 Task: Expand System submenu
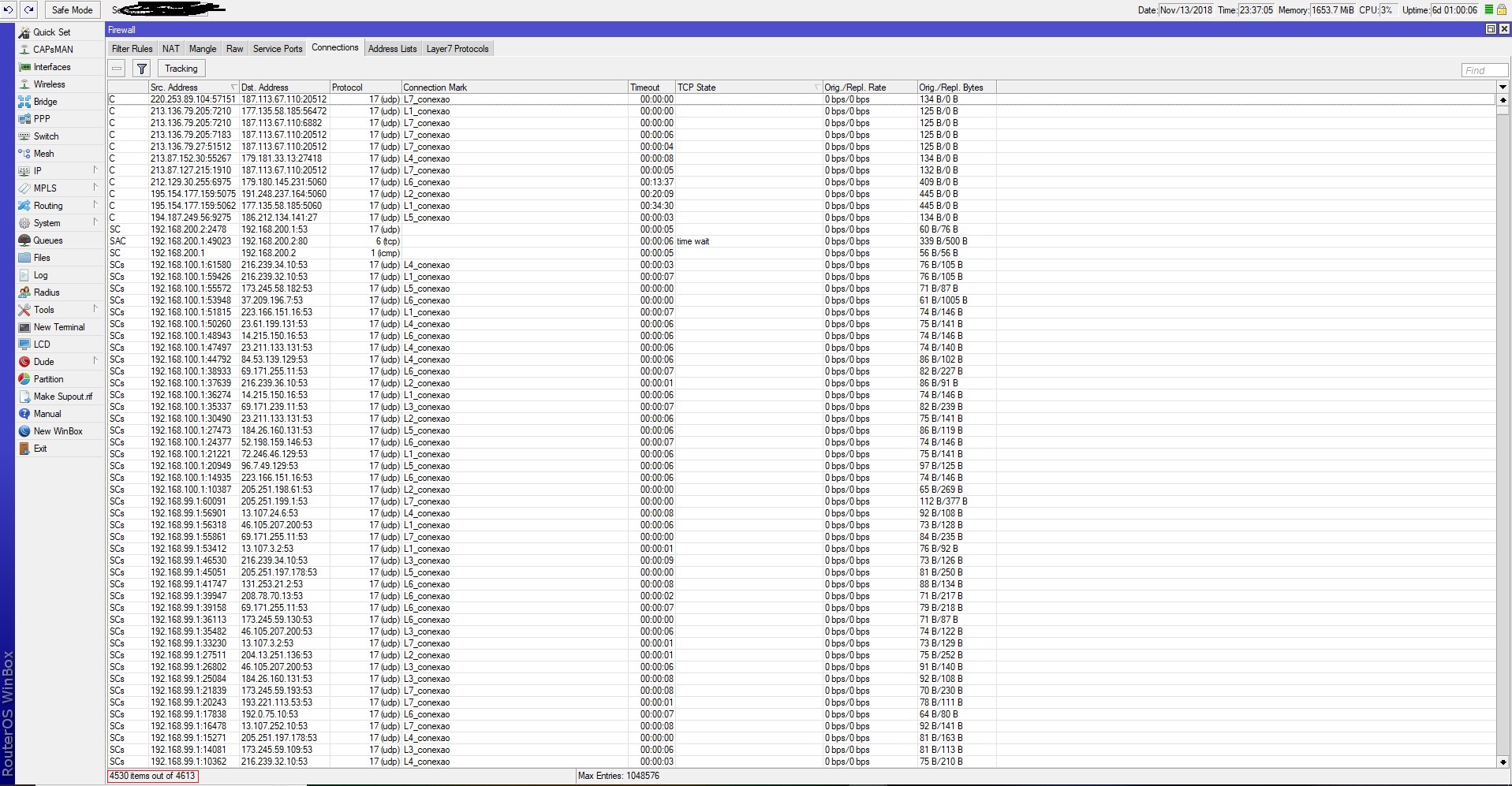coord(95,222)
